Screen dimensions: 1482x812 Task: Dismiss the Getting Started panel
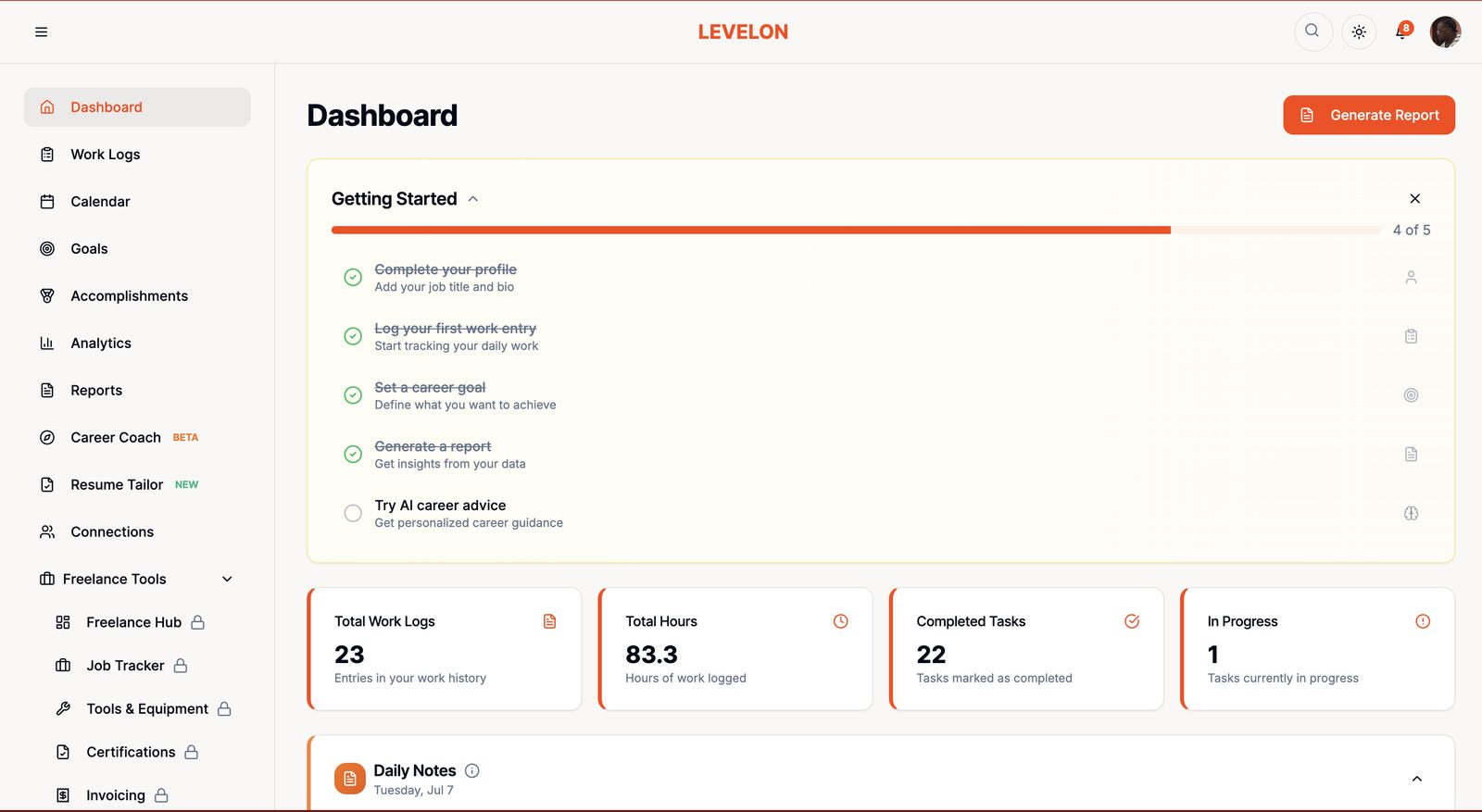click(1414, 199)
